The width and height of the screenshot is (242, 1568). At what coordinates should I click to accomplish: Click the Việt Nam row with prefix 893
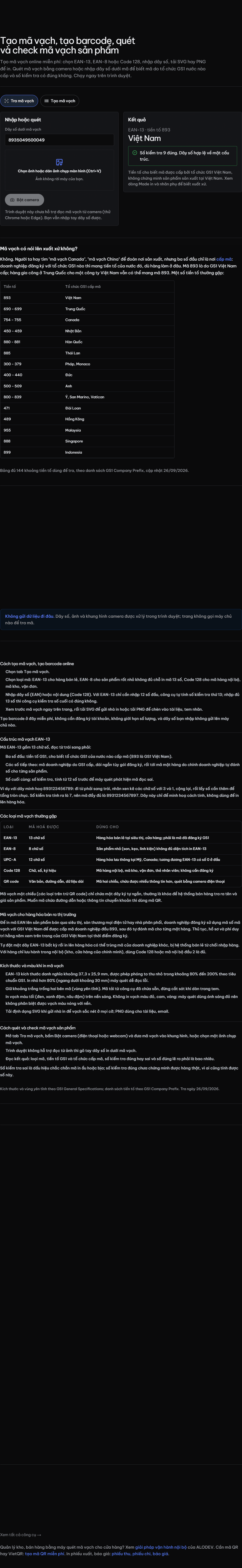coord(87,298)
